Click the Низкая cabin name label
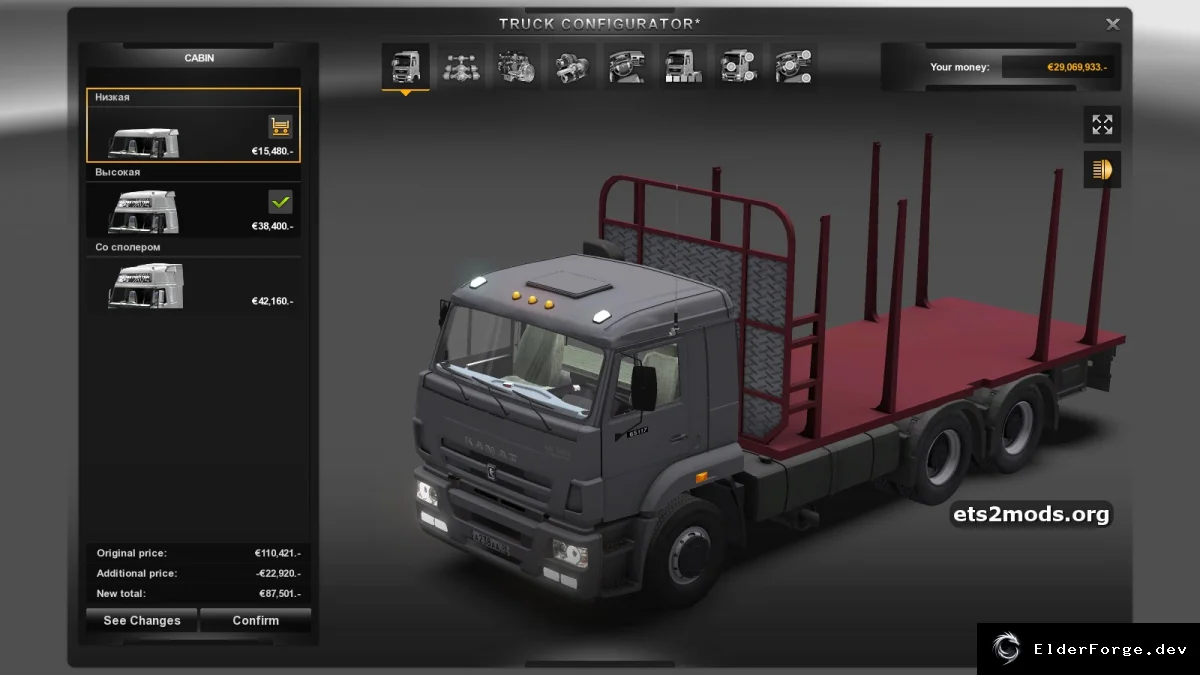 (x=112, y=98)
